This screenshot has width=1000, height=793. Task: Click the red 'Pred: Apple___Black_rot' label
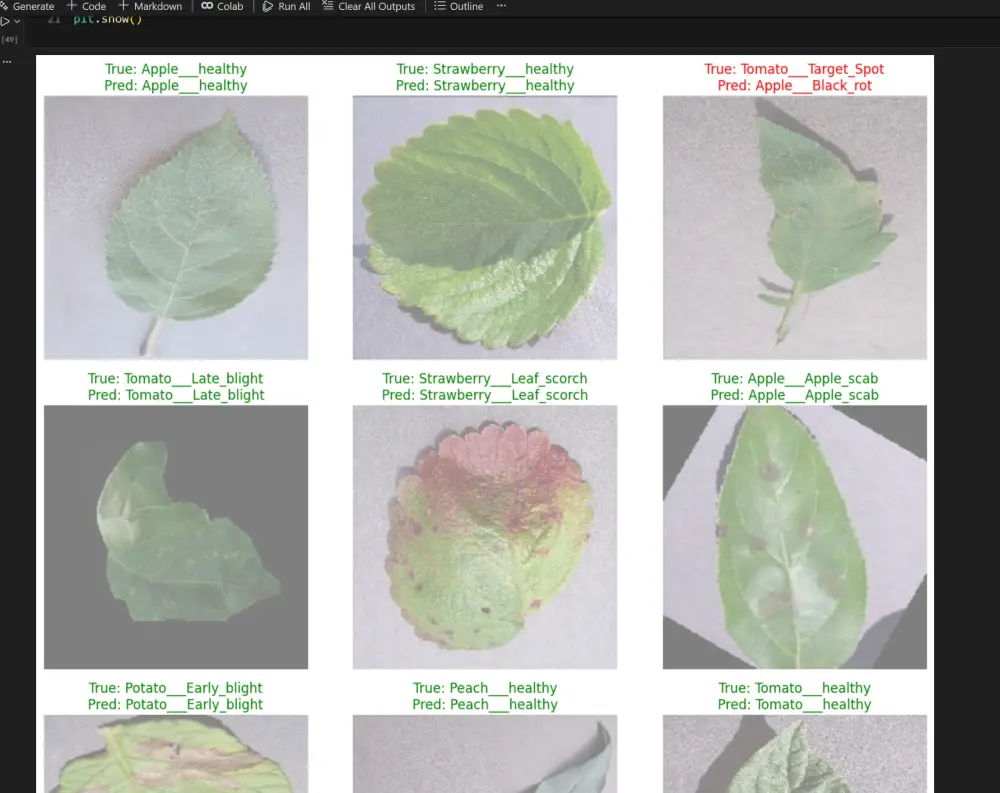pos(795,85)
